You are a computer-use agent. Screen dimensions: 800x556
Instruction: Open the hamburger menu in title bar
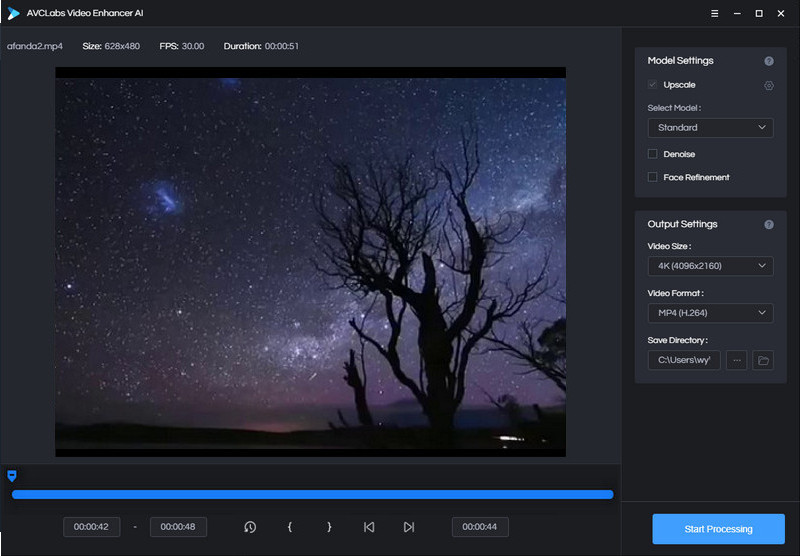coord(714,14)
